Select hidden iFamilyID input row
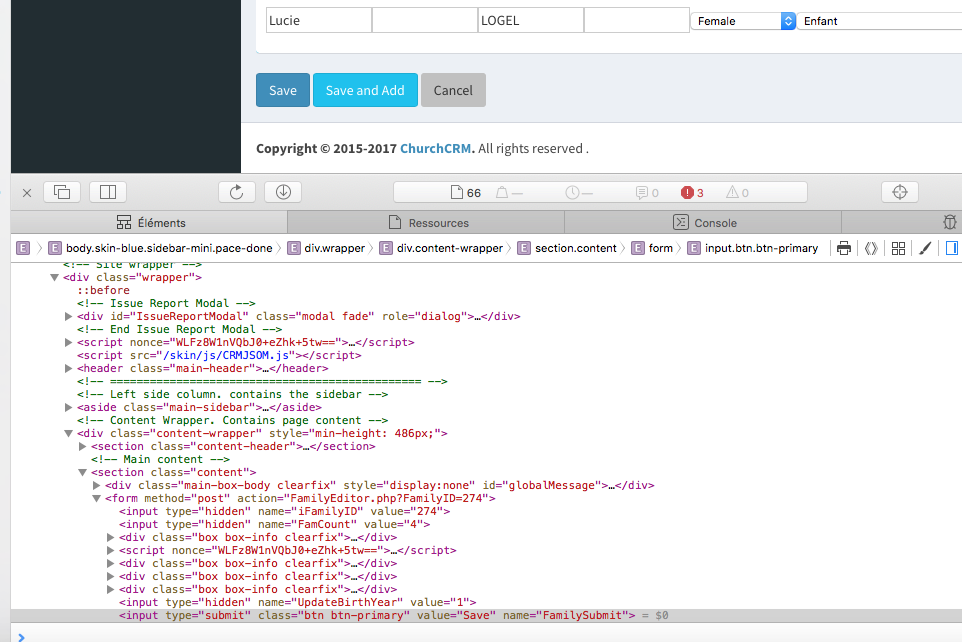The image size is (962, 642). coord(285,511)
